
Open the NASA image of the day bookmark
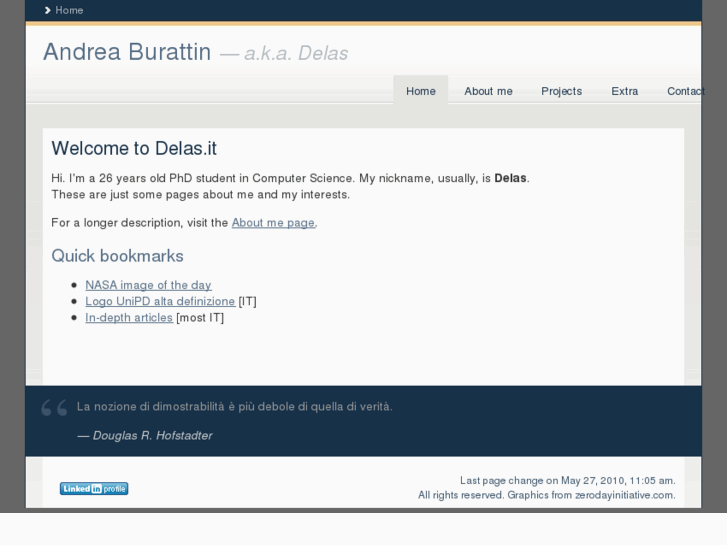148,285
